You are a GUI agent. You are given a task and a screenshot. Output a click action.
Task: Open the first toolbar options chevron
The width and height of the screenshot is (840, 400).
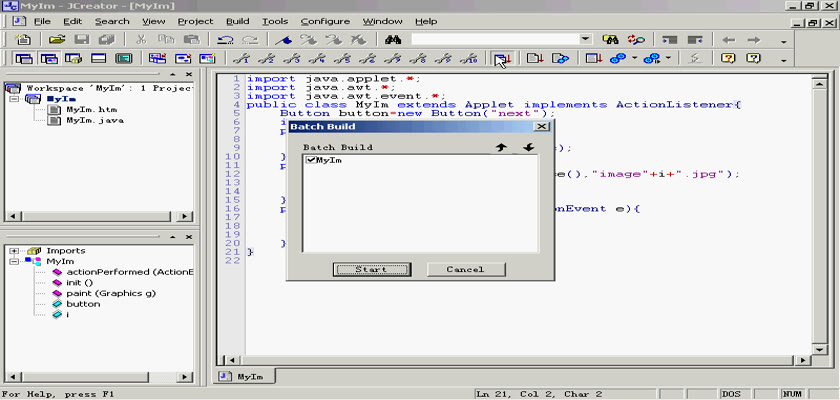tap(784, 42)
